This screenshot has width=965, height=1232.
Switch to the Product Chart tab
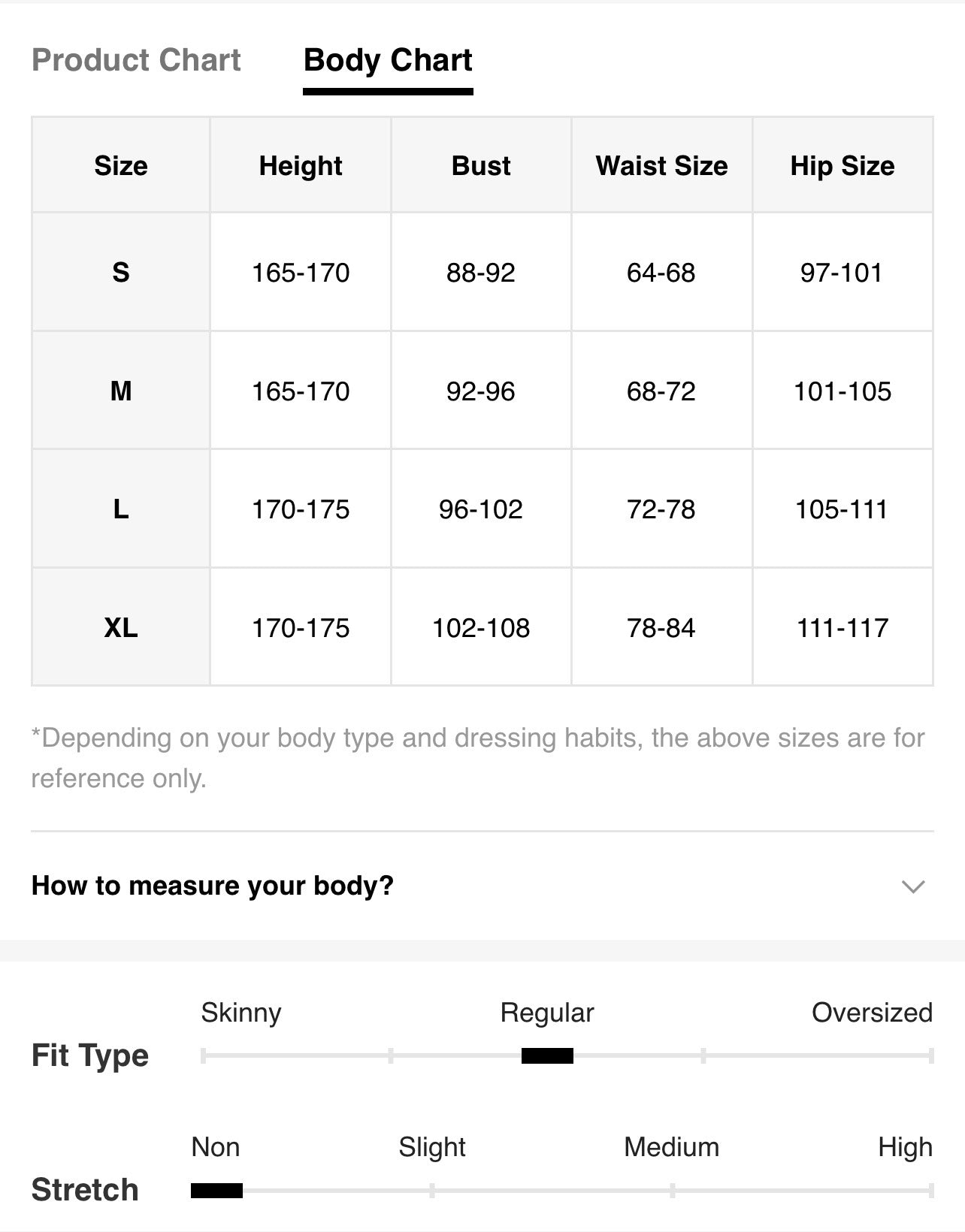[136, 60]
